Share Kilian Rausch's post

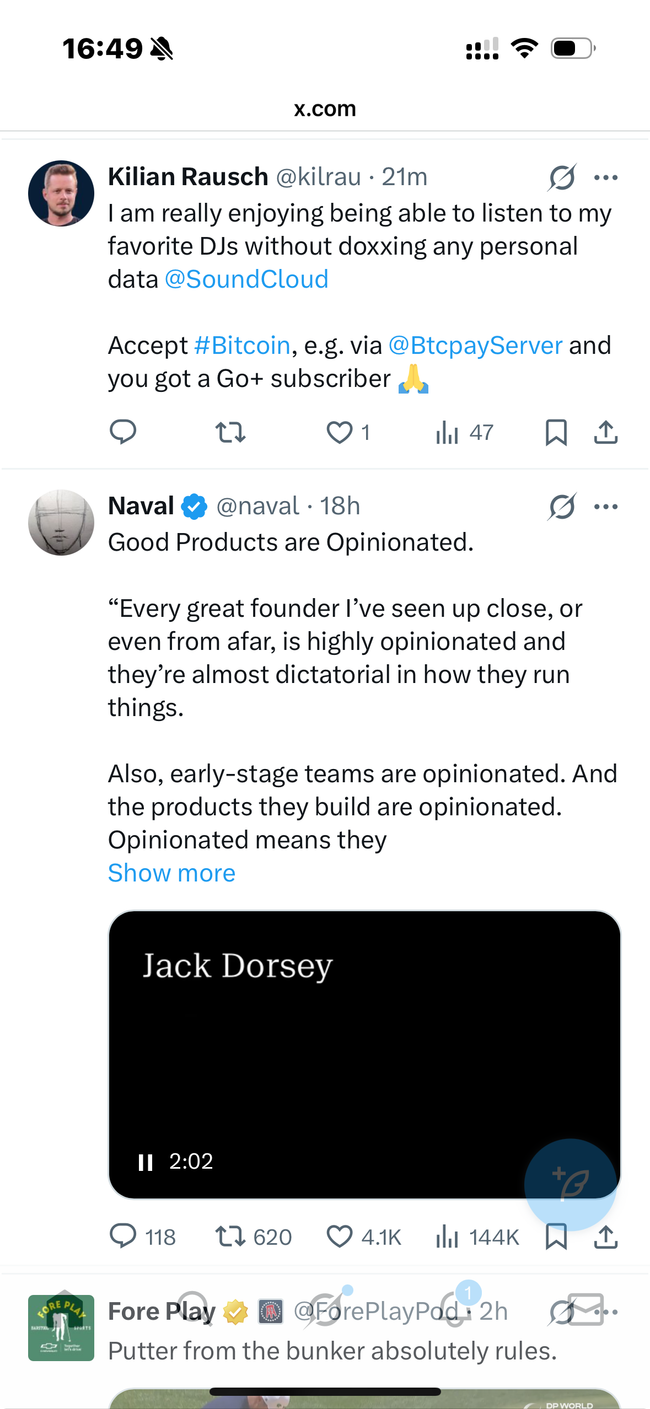pos(606,432)
